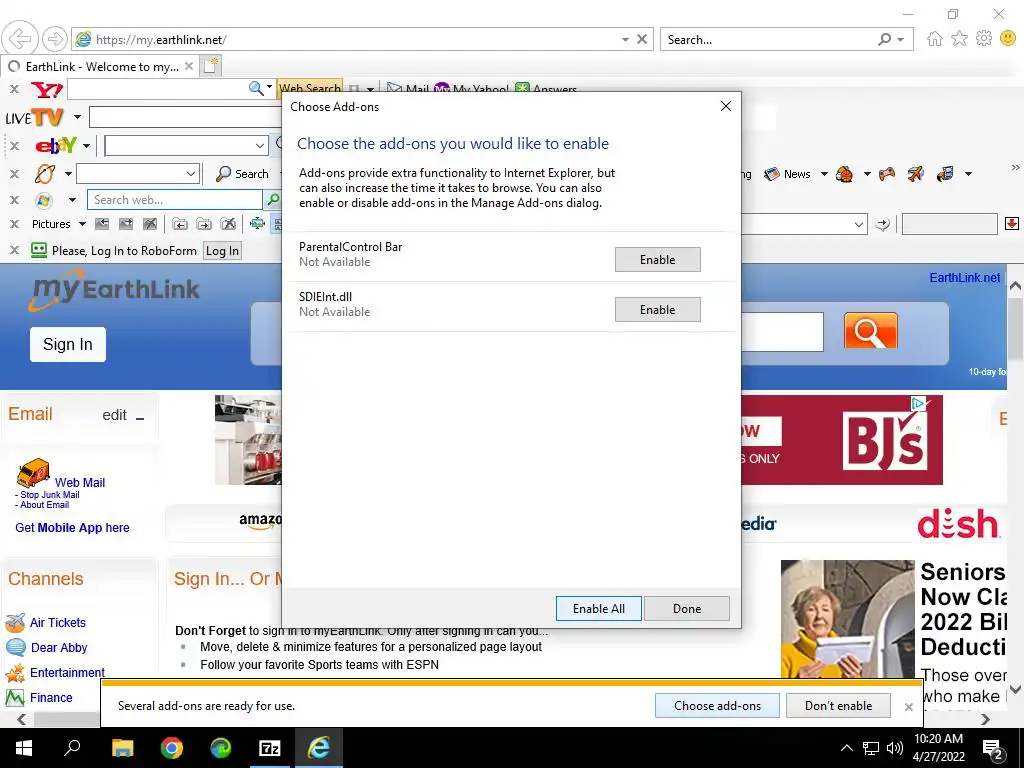Click in the Search web... input field
The image size is (1024, 768).
click(x=174, y=200)
